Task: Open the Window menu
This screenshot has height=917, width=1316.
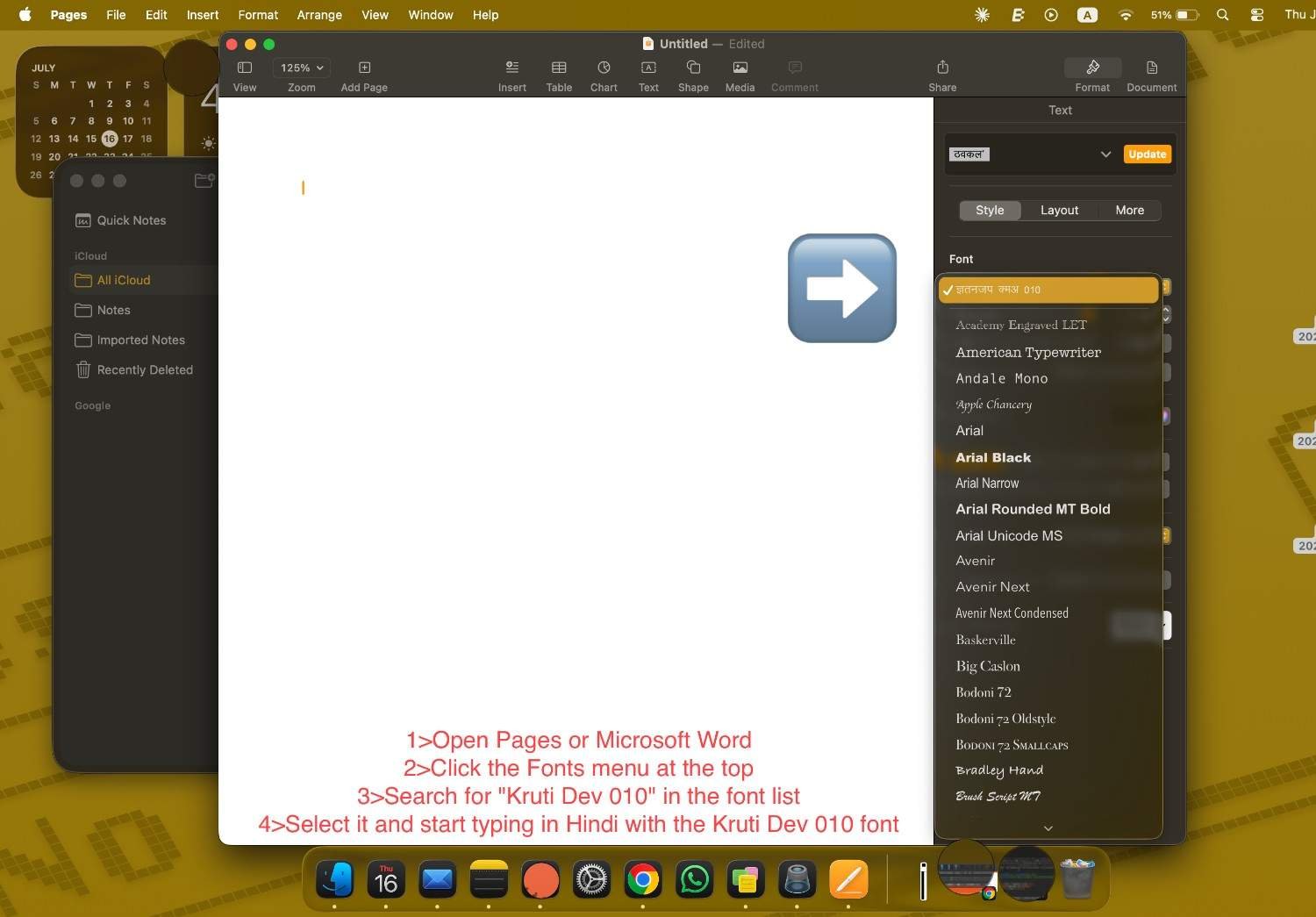Action: point(431,15)
